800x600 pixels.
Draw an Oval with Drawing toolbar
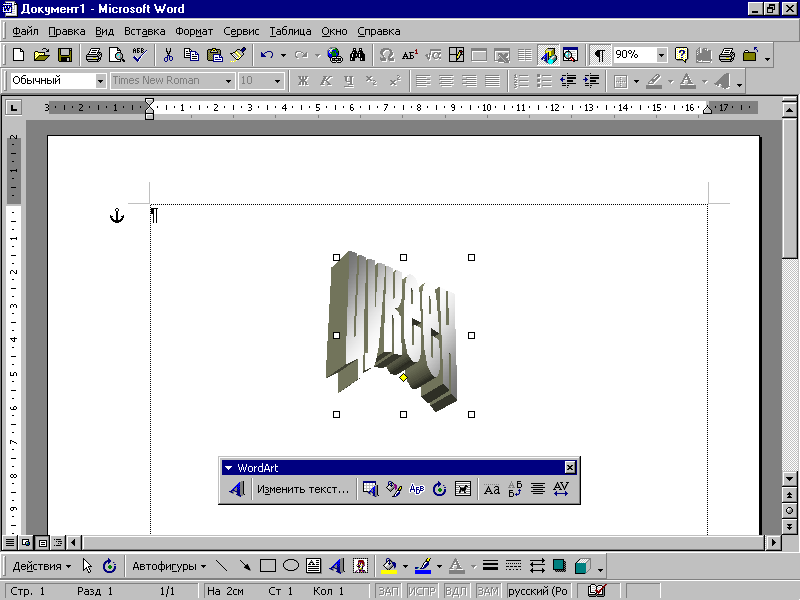(x=291, y=566)
